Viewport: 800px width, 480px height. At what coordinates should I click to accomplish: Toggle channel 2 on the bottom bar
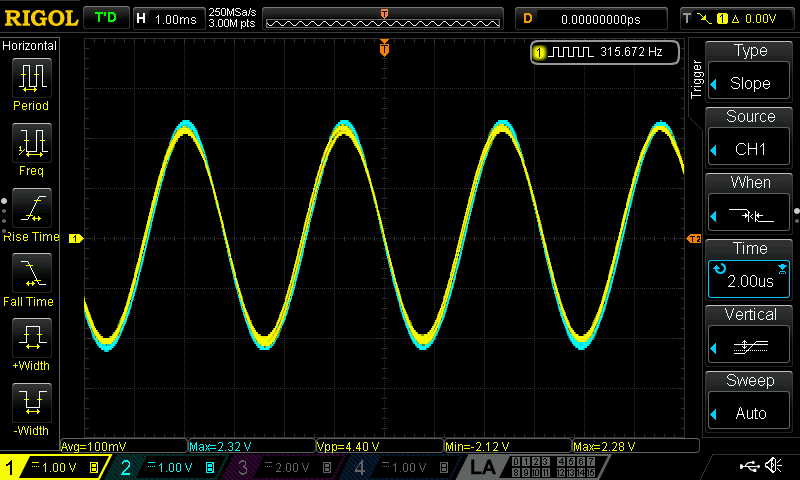(x=166, y=467)
